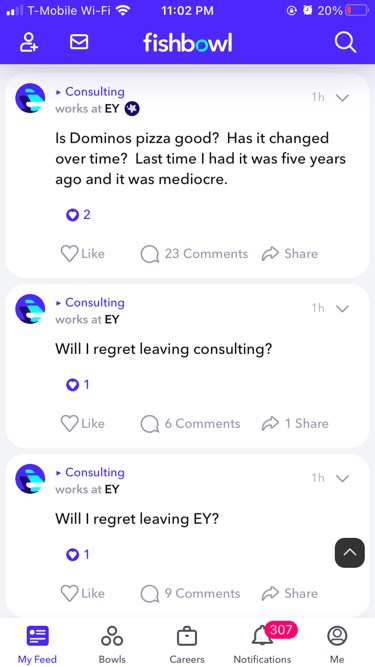
Task: Expand options chevron on 'leaving EY' post
Action: 342,478
